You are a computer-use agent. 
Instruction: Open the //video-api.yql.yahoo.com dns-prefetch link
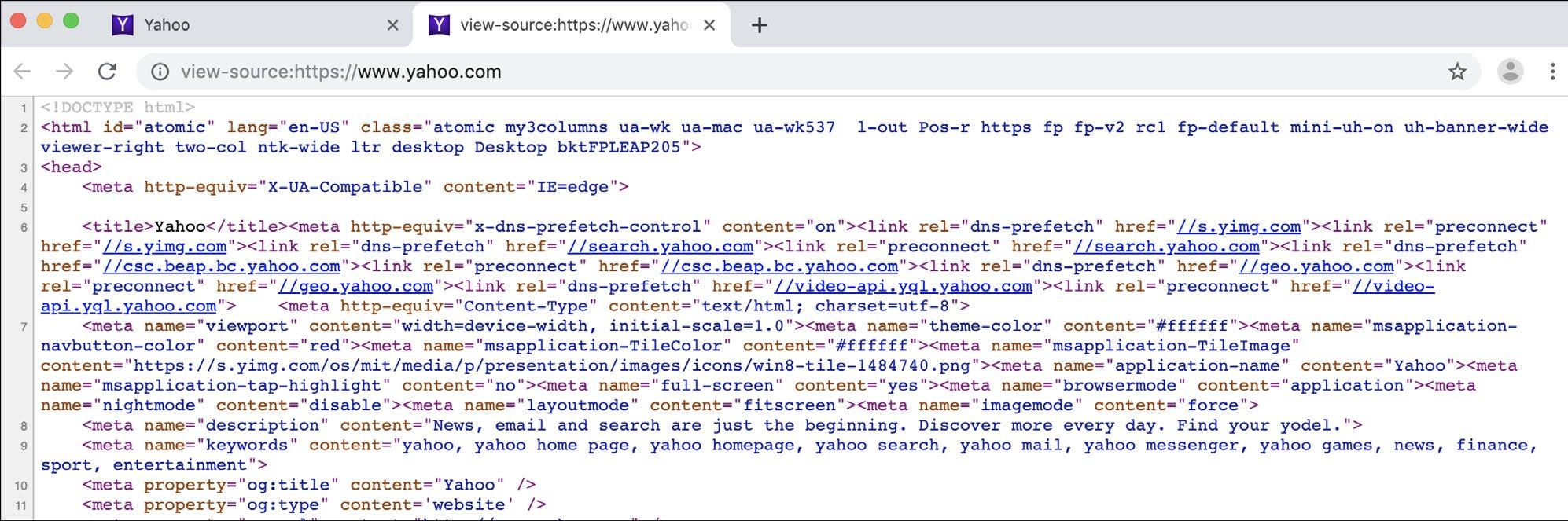pos(903,286)
